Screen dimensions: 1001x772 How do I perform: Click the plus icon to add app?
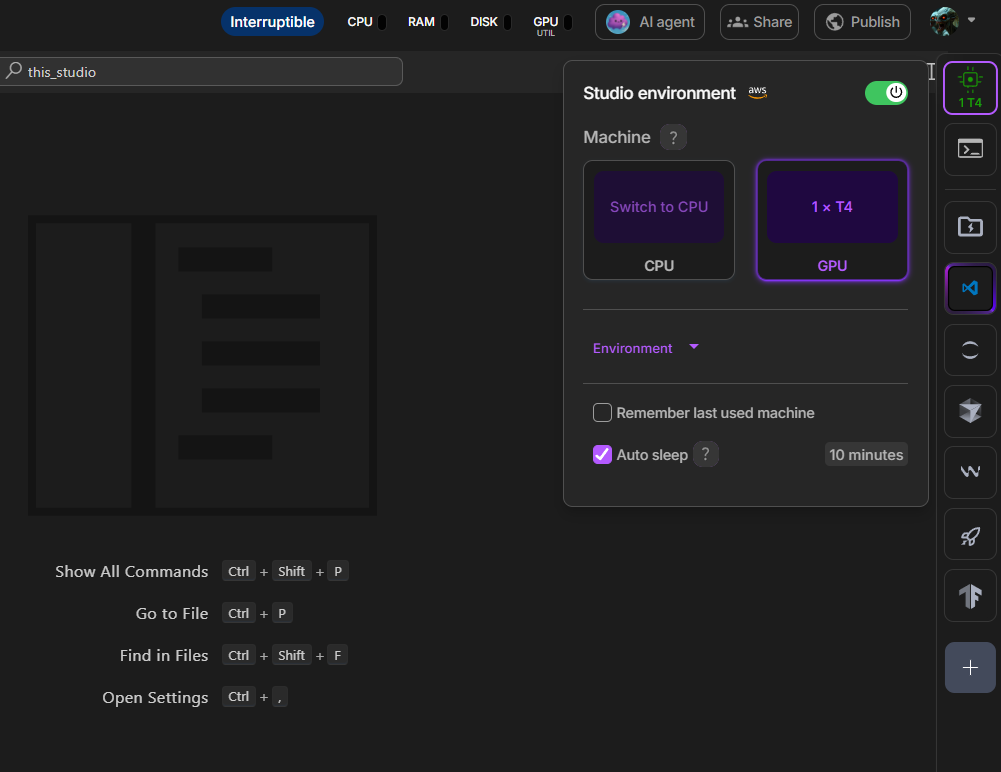coord(969,667)
